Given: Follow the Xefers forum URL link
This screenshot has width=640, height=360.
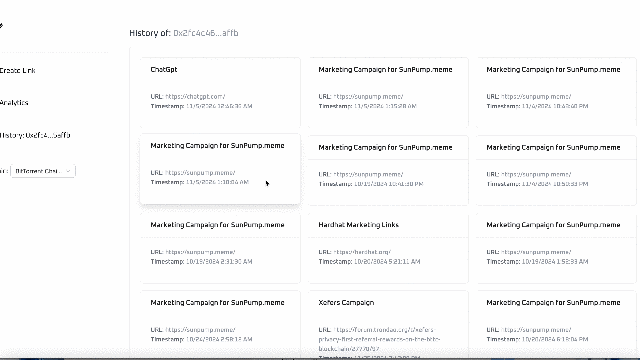Looking at the screenshot, I should tap(380, 339).
